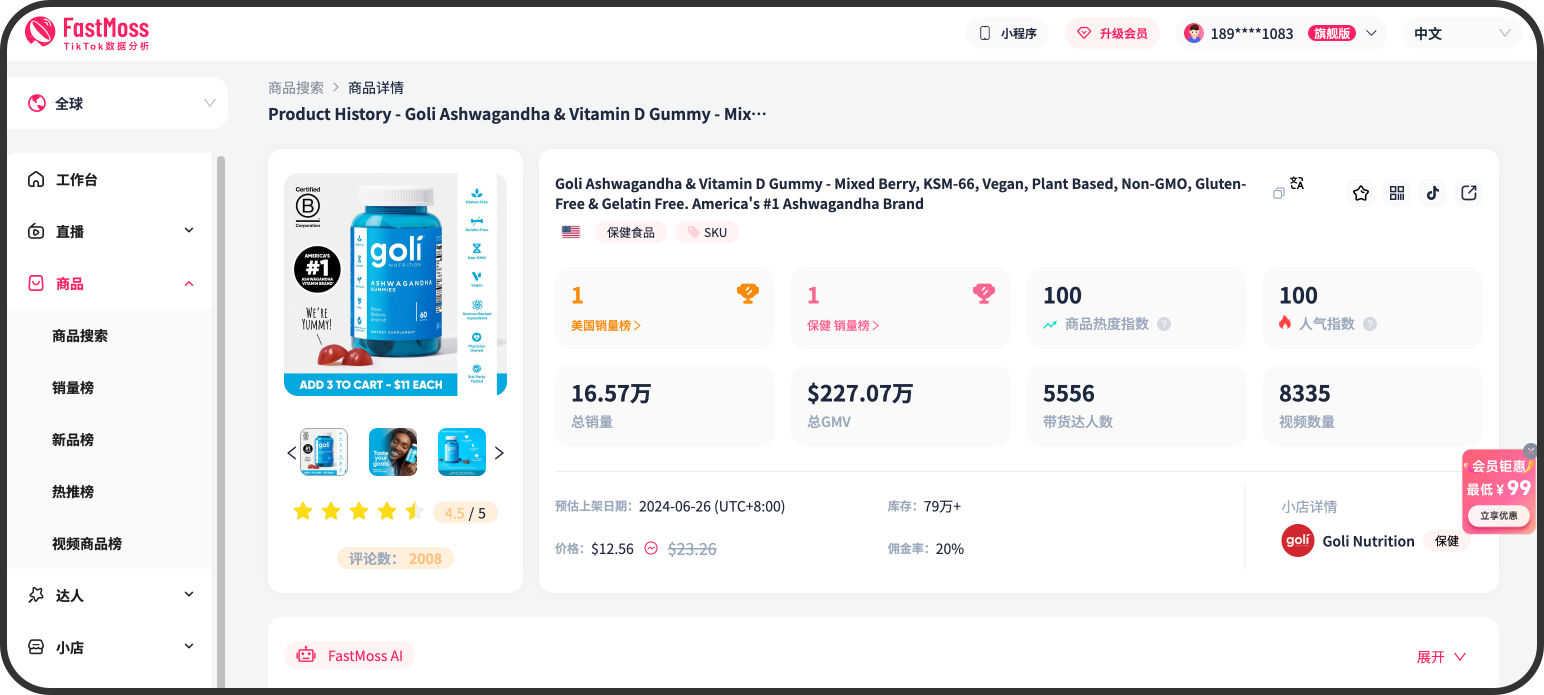This screenshot has height=695, width=1544.
Task: Collapse the 商品 sidebar section
Action: (x=110, y=283)
